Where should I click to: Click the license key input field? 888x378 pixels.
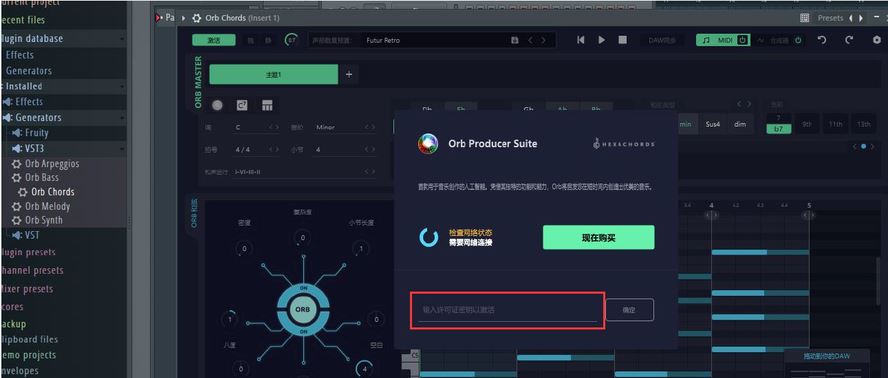coord(507,311)
